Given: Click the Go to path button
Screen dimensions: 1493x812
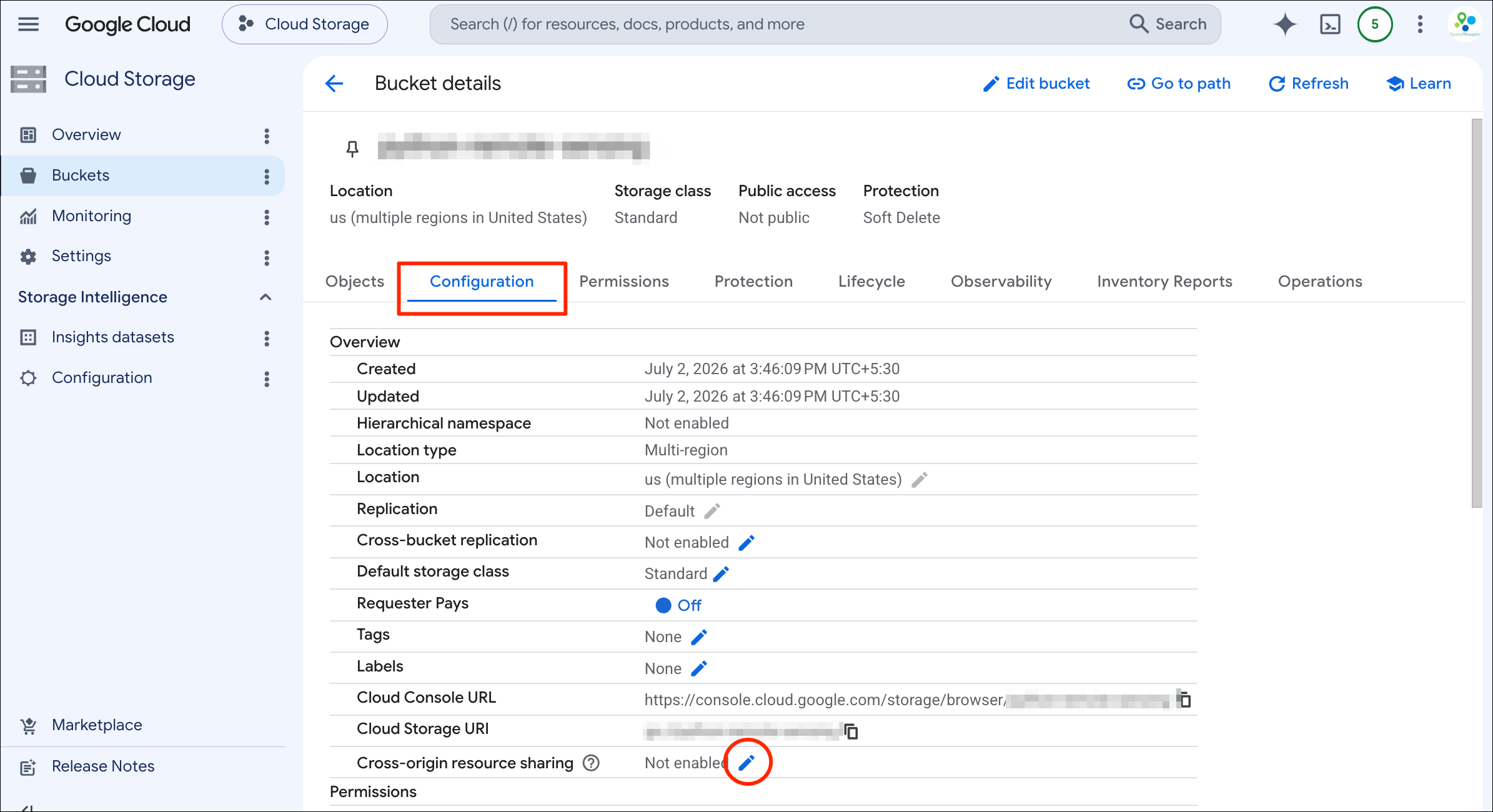Looking at the screenshot, I should click(1179, 84).
